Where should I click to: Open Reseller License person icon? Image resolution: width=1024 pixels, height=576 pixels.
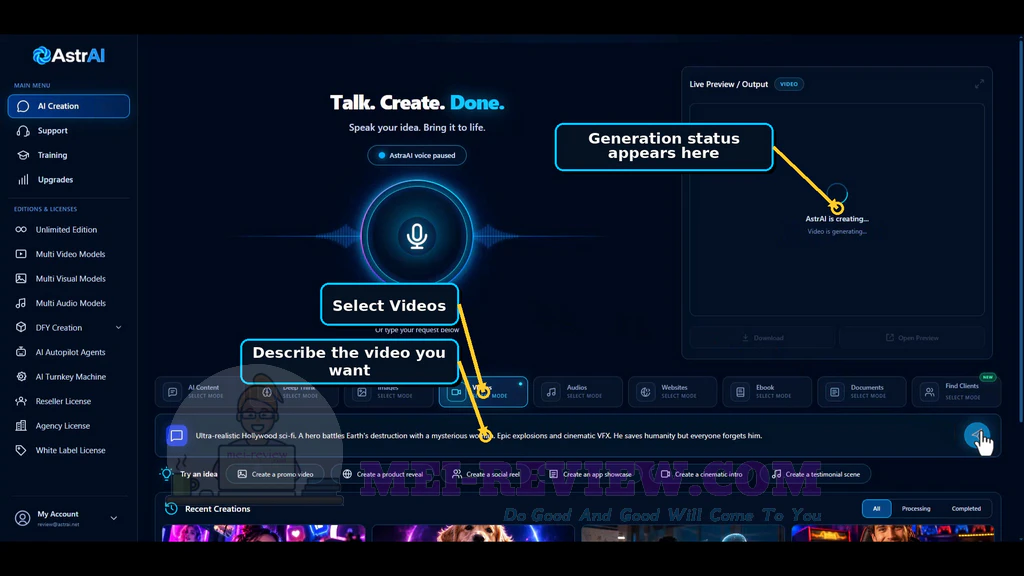point(21,401)
